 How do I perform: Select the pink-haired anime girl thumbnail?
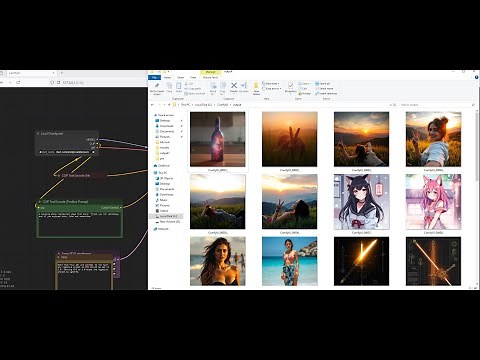tap(433, 202)
